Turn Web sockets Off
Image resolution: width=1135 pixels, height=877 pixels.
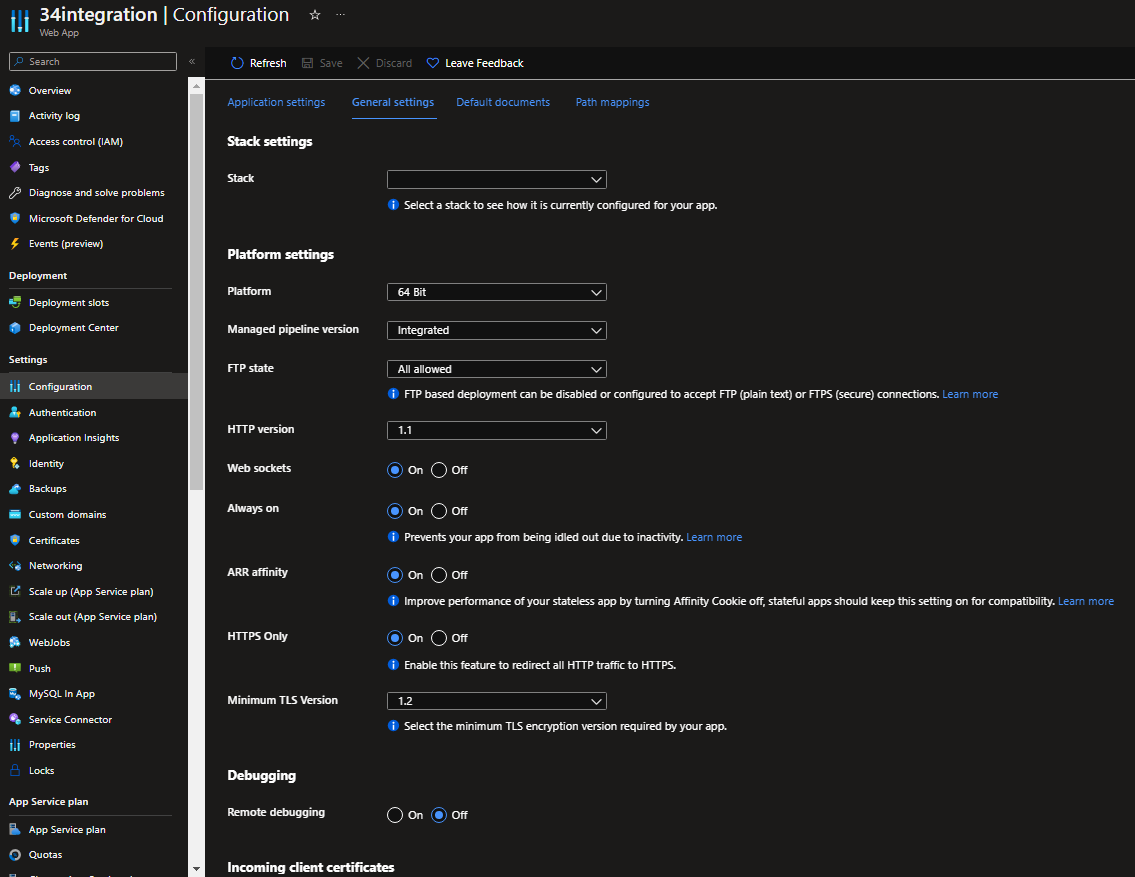(x=439, y=470)
